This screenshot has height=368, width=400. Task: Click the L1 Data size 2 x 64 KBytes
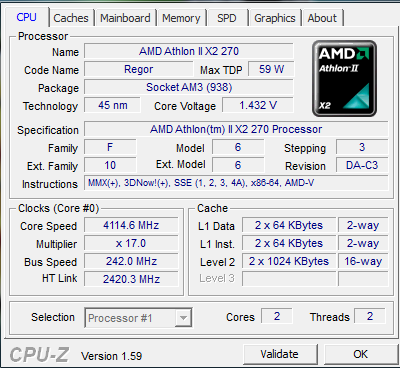(x=289, y=225)
